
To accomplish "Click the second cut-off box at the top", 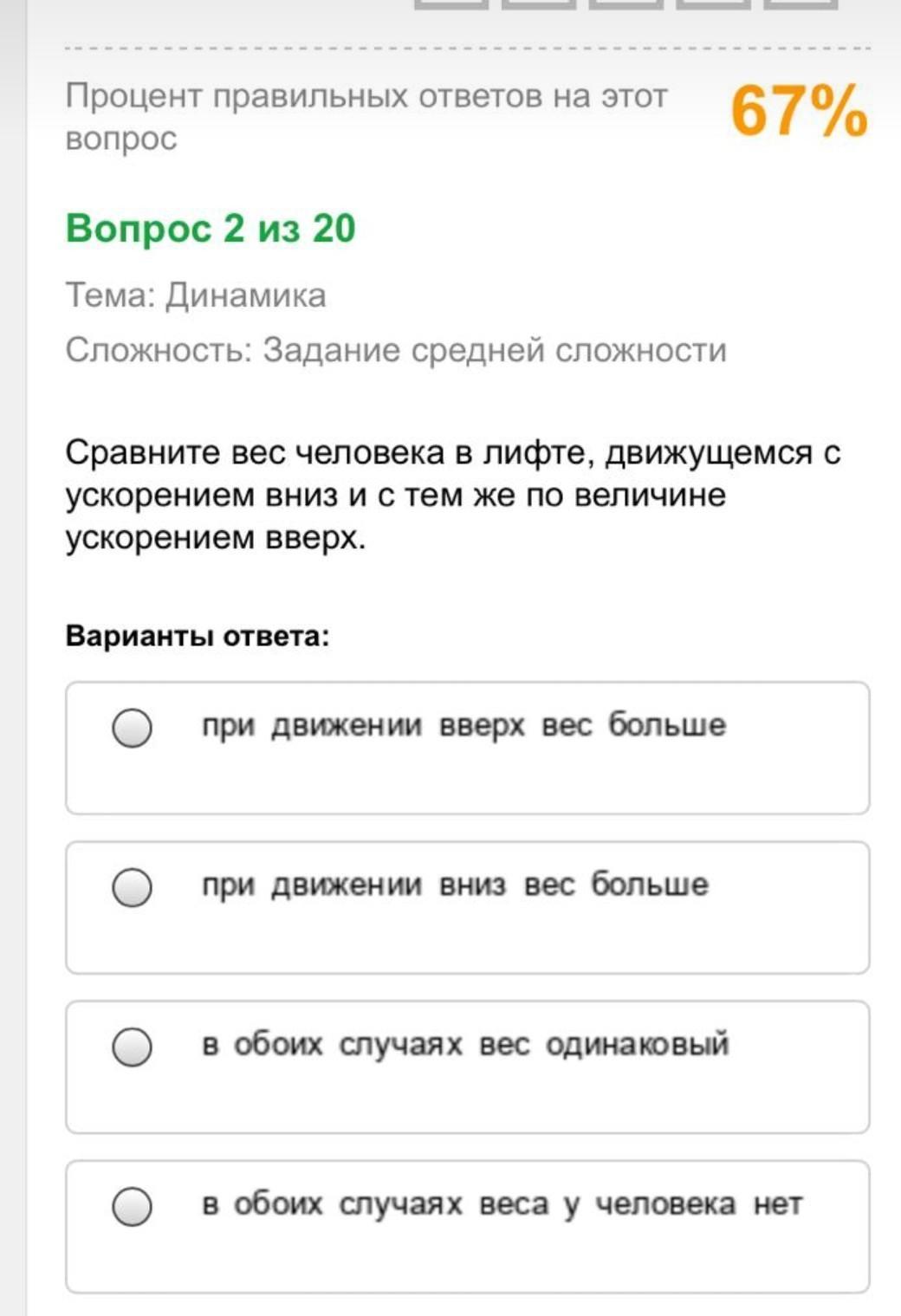I will coord(538,4).
